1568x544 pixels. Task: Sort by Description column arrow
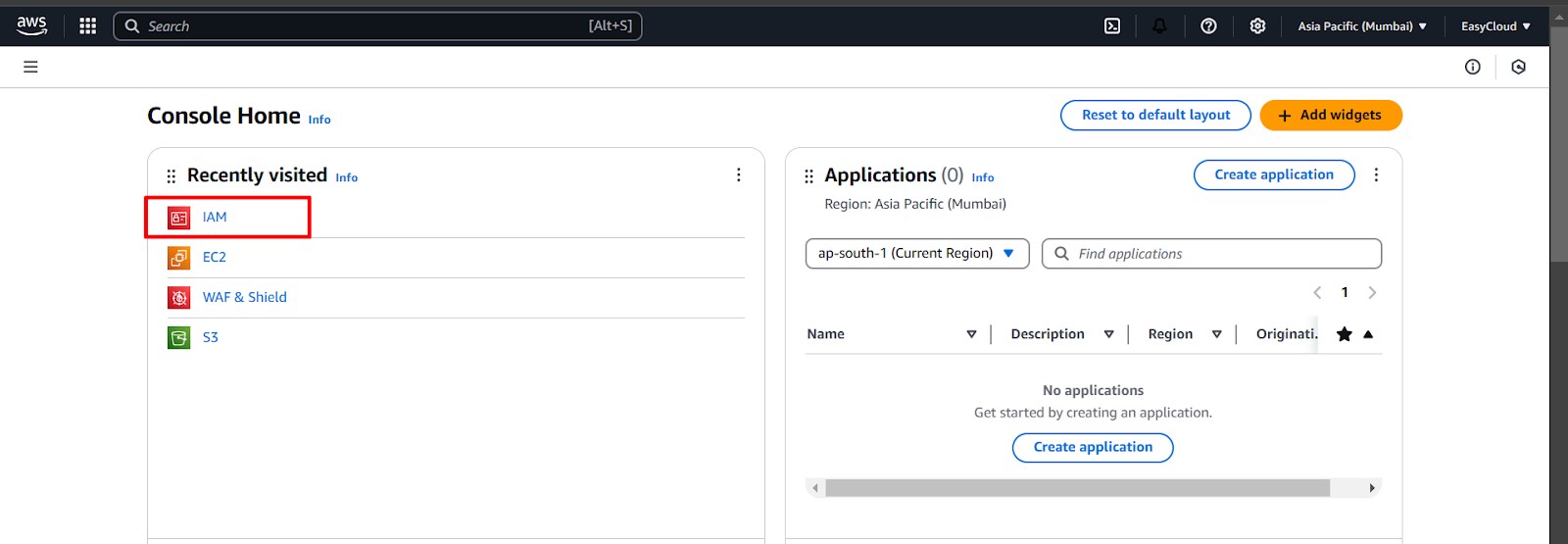pyautogui.click(x=1108, y=334)
